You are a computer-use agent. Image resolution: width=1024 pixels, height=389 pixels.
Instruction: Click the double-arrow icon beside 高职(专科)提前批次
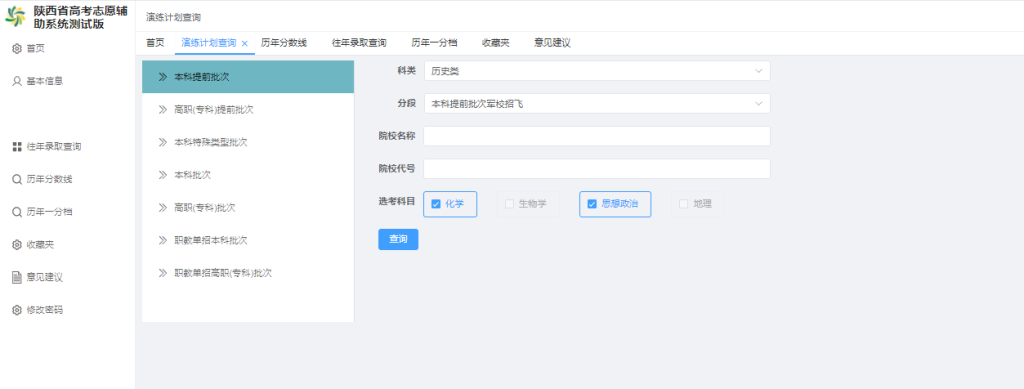click(x=163, y=110)
